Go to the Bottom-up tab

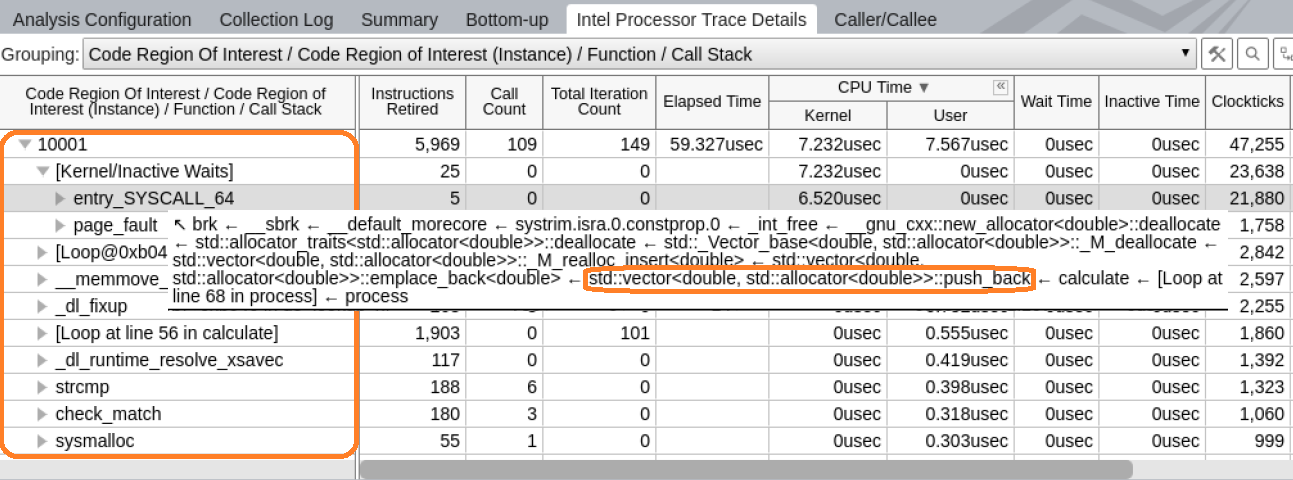coord(507,20)
